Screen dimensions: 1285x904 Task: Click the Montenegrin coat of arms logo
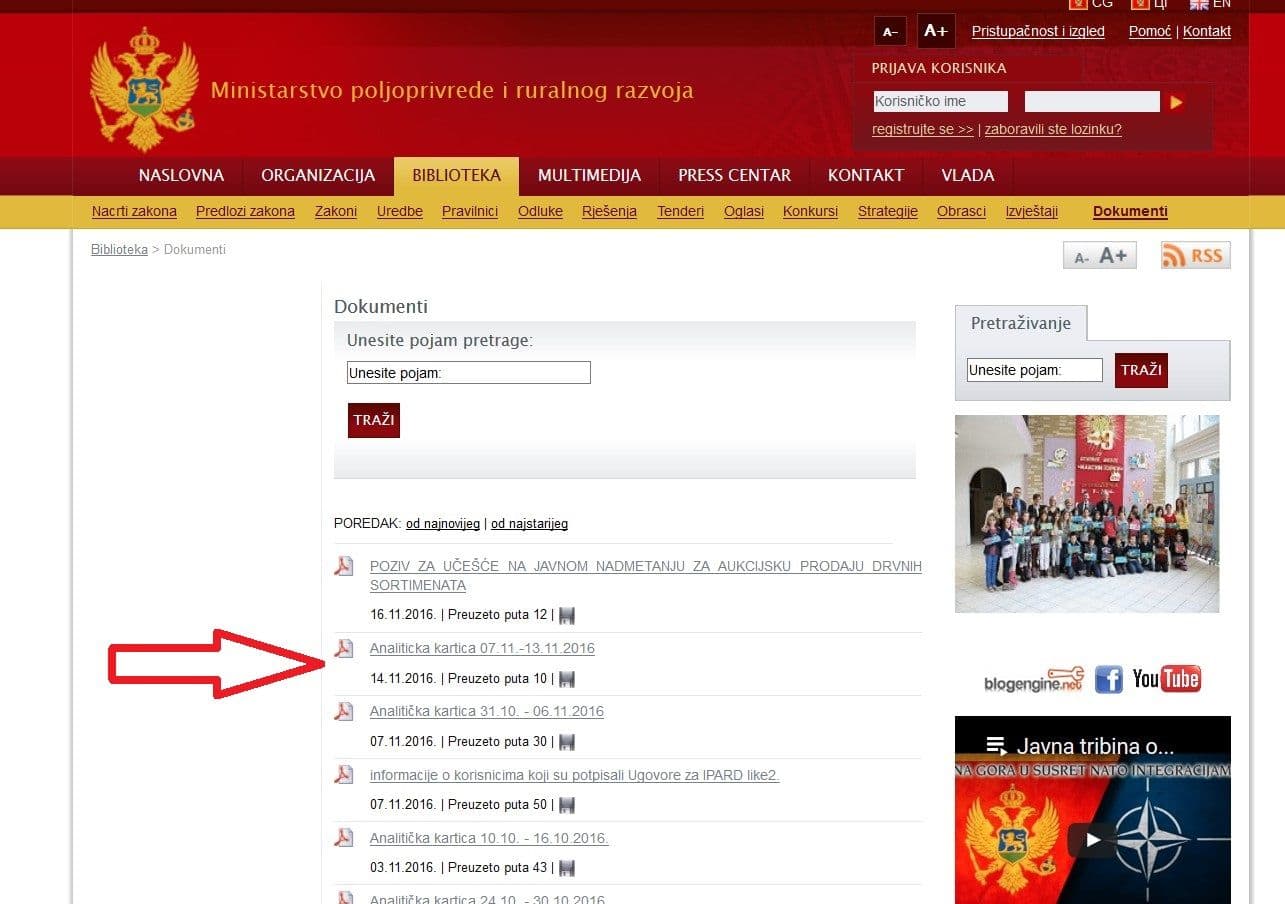[143, 88]
